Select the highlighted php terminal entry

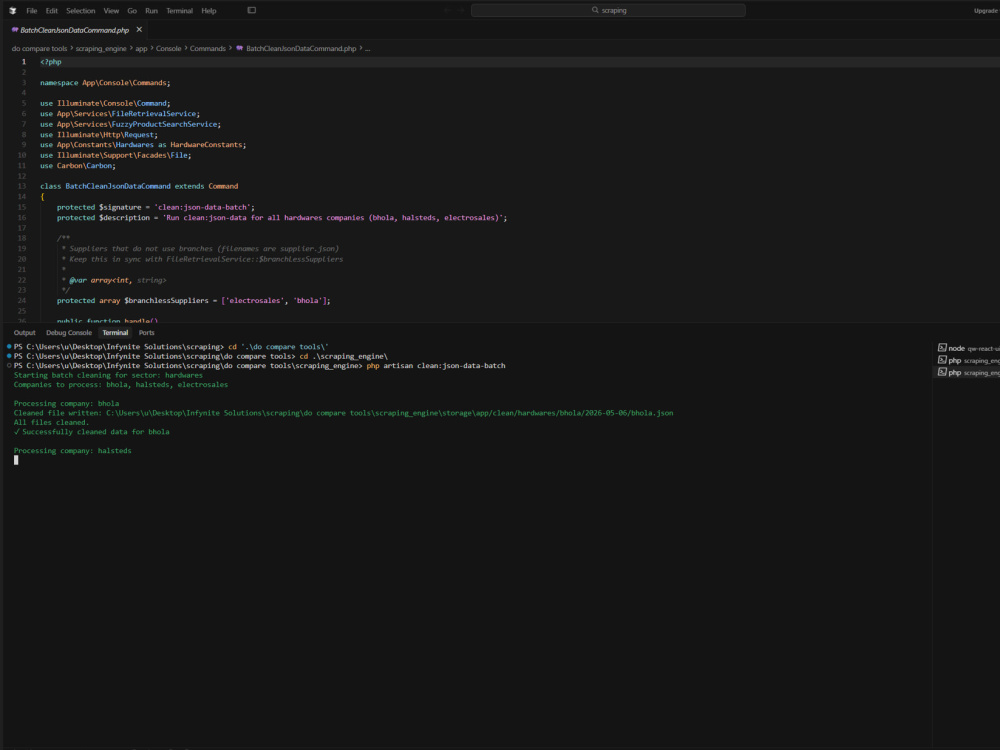point(968,372)
